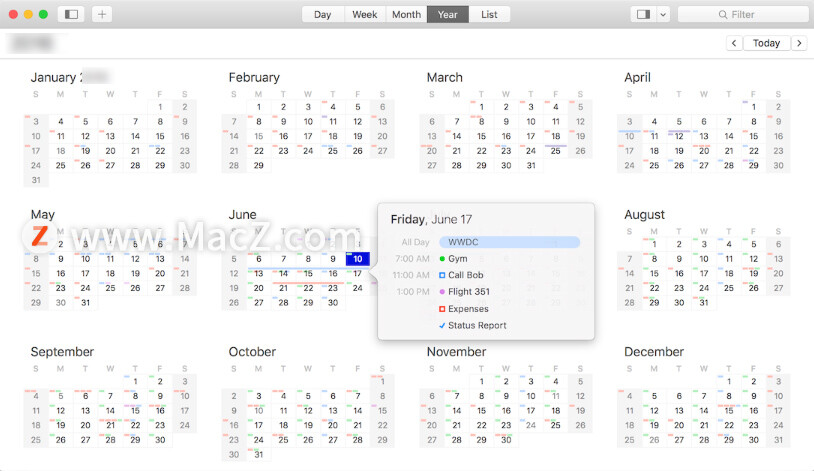This screenshot has width=814, height=471.
Task: Toggle the calendar sidebar icon
Action: pyautogui.click(x=71, y=15)
